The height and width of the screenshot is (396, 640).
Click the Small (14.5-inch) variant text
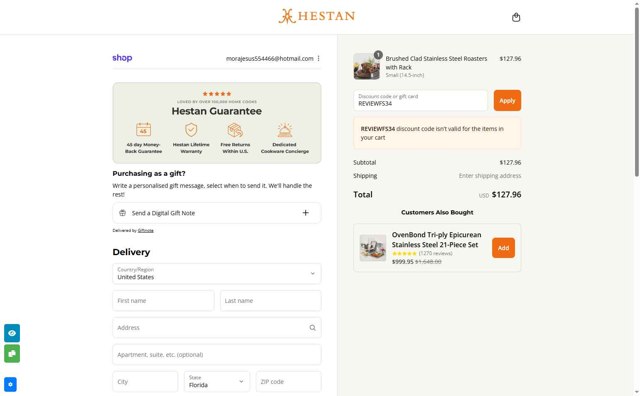click(405, 75)
